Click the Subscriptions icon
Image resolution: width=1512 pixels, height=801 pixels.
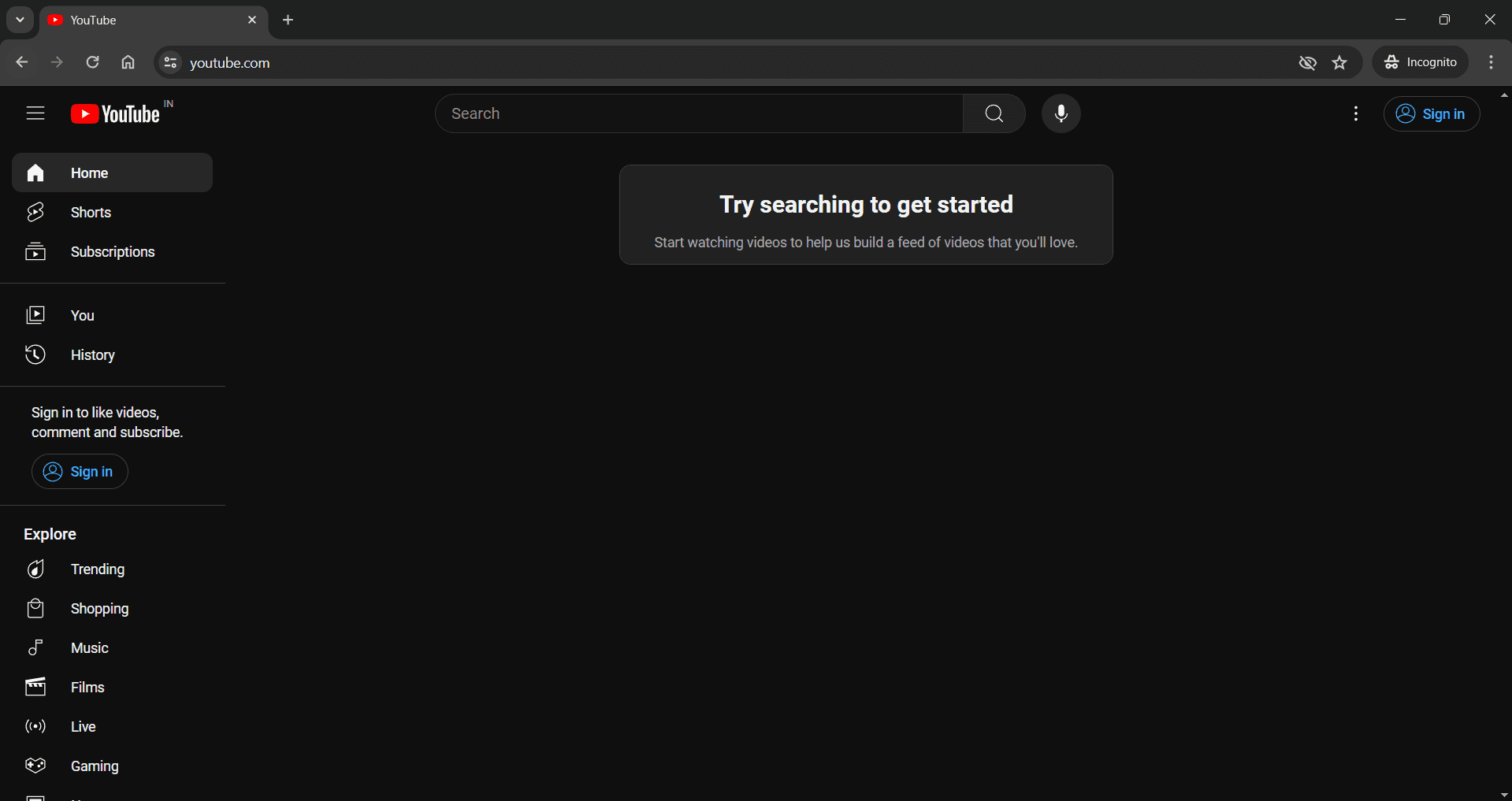tap(35, 252)
